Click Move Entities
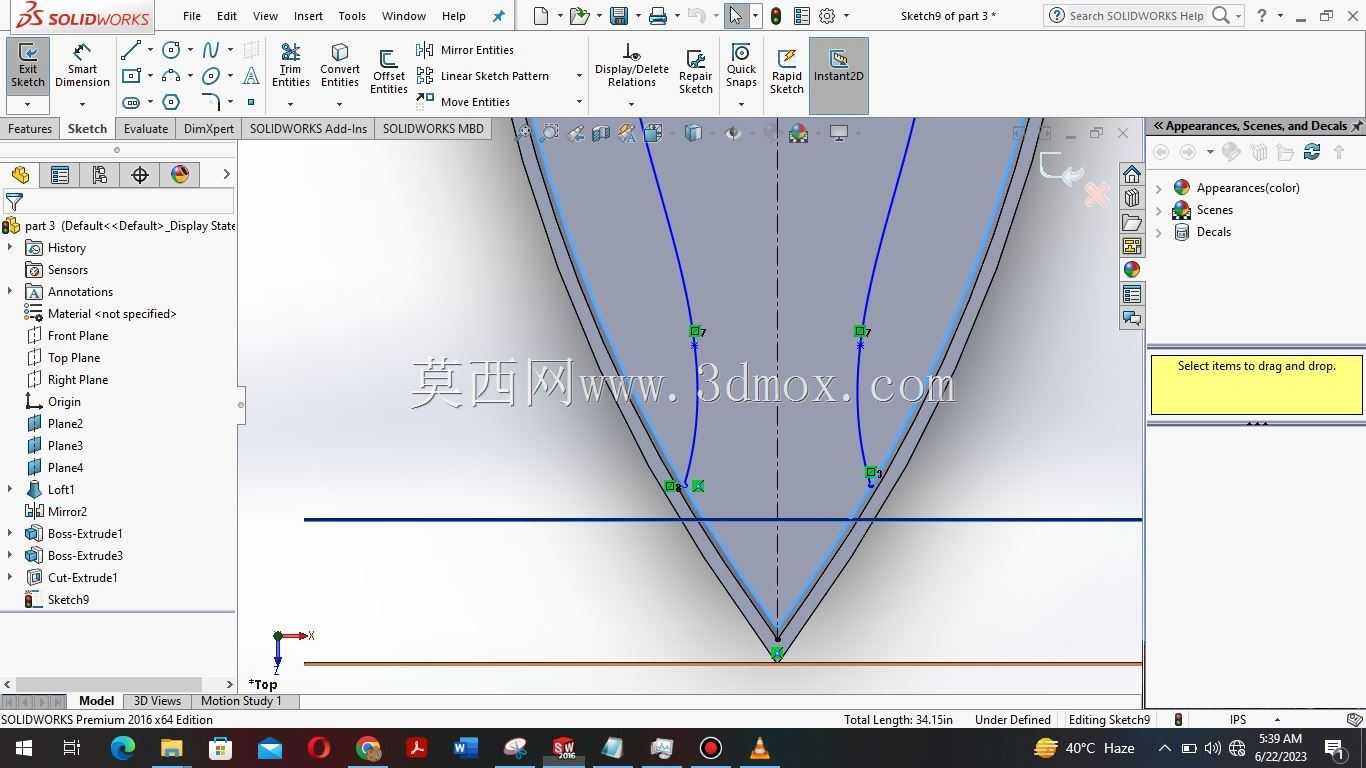This screenshot has width=1366, height=768. pyautogui.click(x=464, y=102)
